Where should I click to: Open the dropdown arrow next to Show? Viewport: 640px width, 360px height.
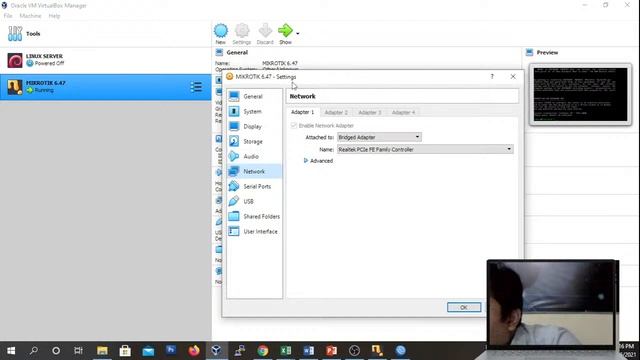(298, 33)
